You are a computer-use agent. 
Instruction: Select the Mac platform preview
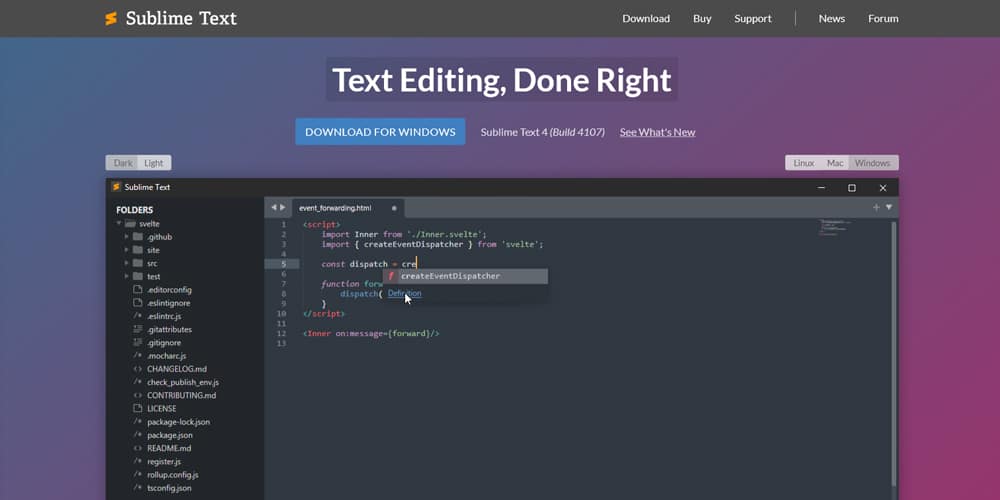click(x=835, y=163)
